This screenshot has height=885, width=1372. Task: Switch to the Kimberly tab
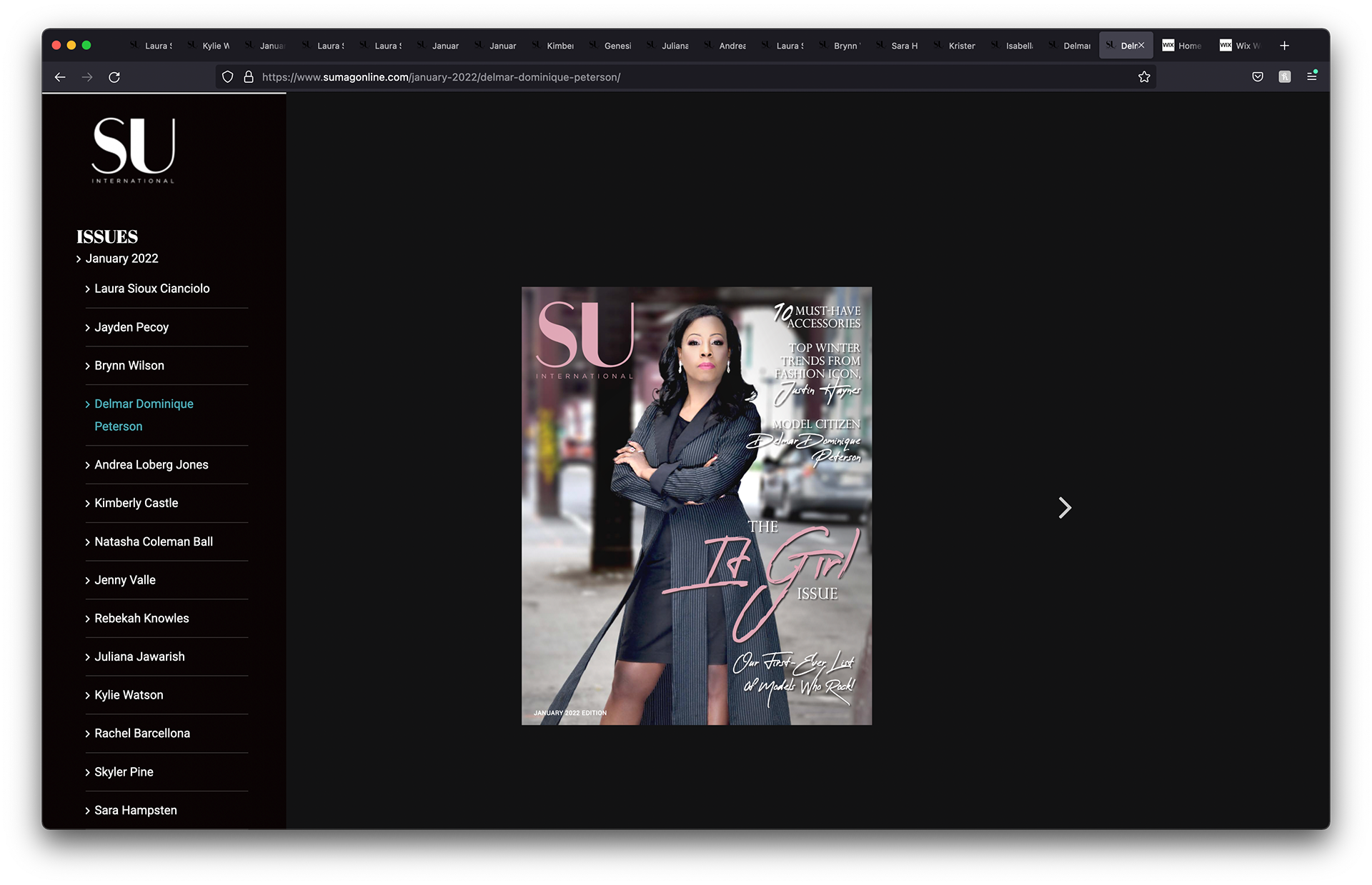pyautogui.click(x=553, y=46)
